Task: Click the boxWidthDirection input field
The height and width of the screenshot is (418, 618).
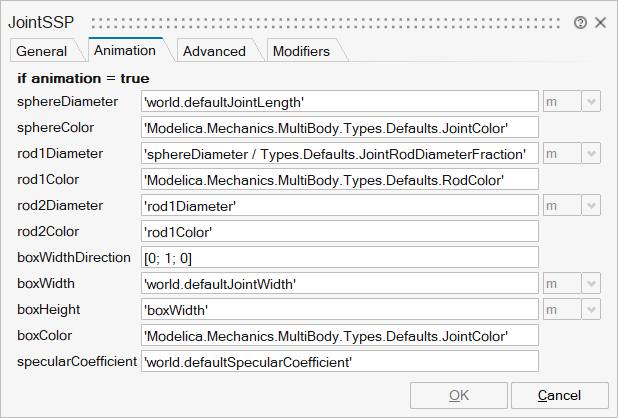Action: [340, 257]
